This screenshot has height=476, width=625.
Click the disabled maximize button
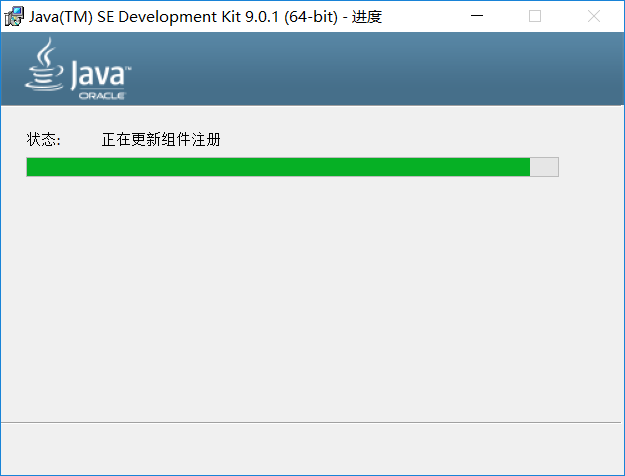(x=535, y=16)
